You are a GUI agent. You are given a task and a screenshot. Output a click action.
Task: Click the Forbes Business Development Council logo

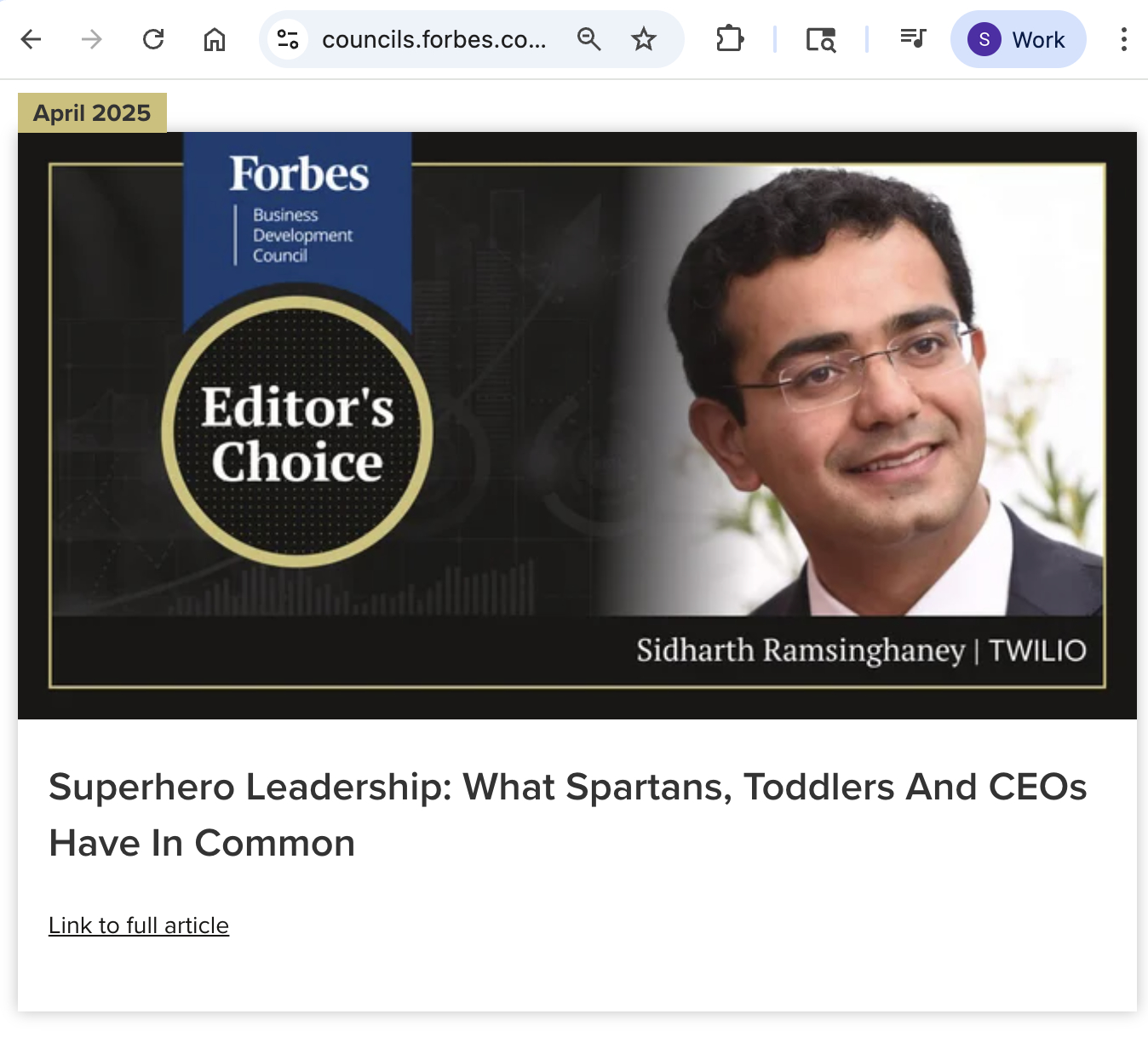(298, 209)
